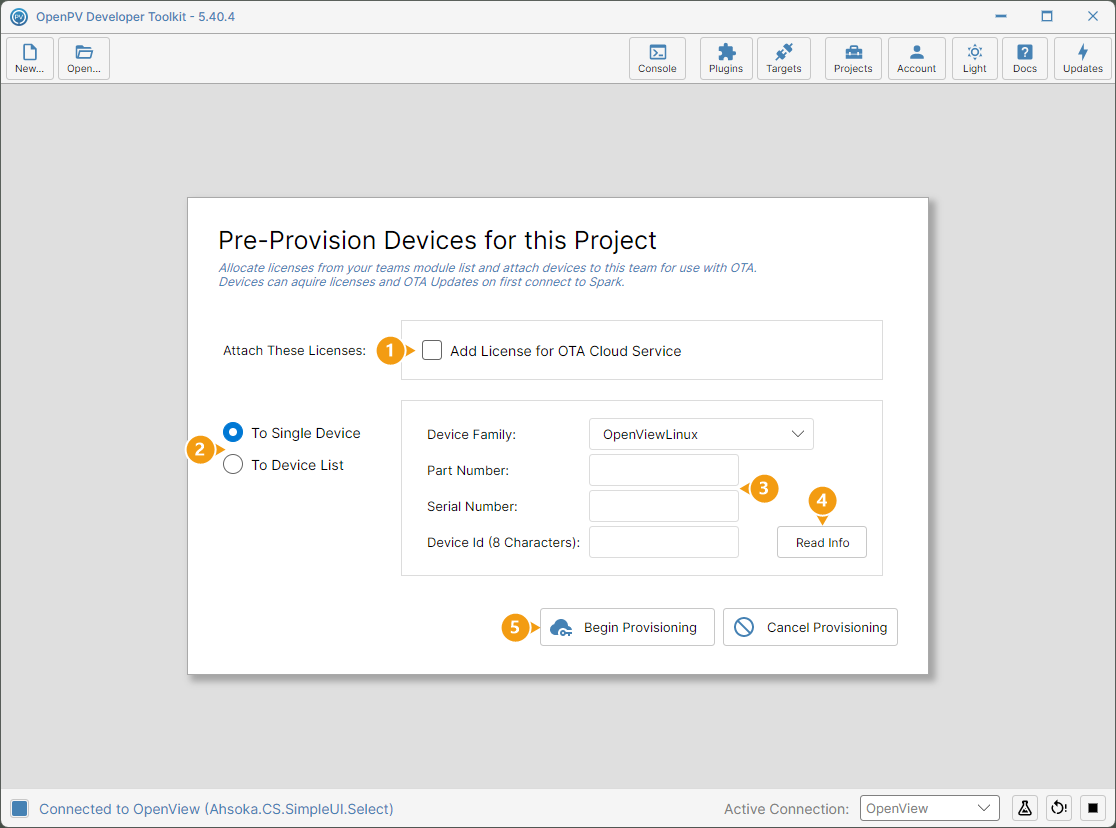Check for Updates via the lightning icon
Screen dimensions: 1116x828
pyautogui.click(x=1083, y=58)
